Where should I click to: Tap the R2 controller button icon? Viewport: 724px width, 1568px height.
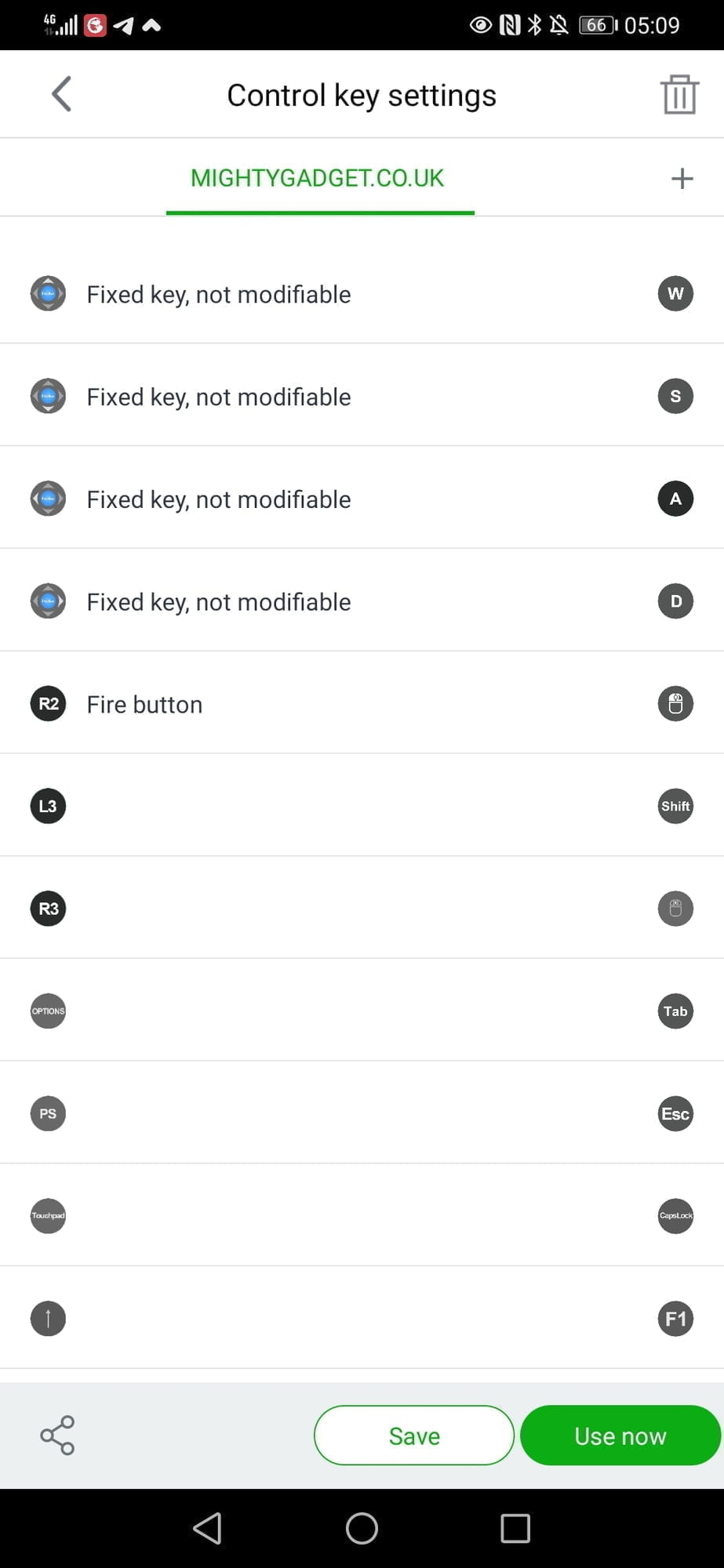48,704
